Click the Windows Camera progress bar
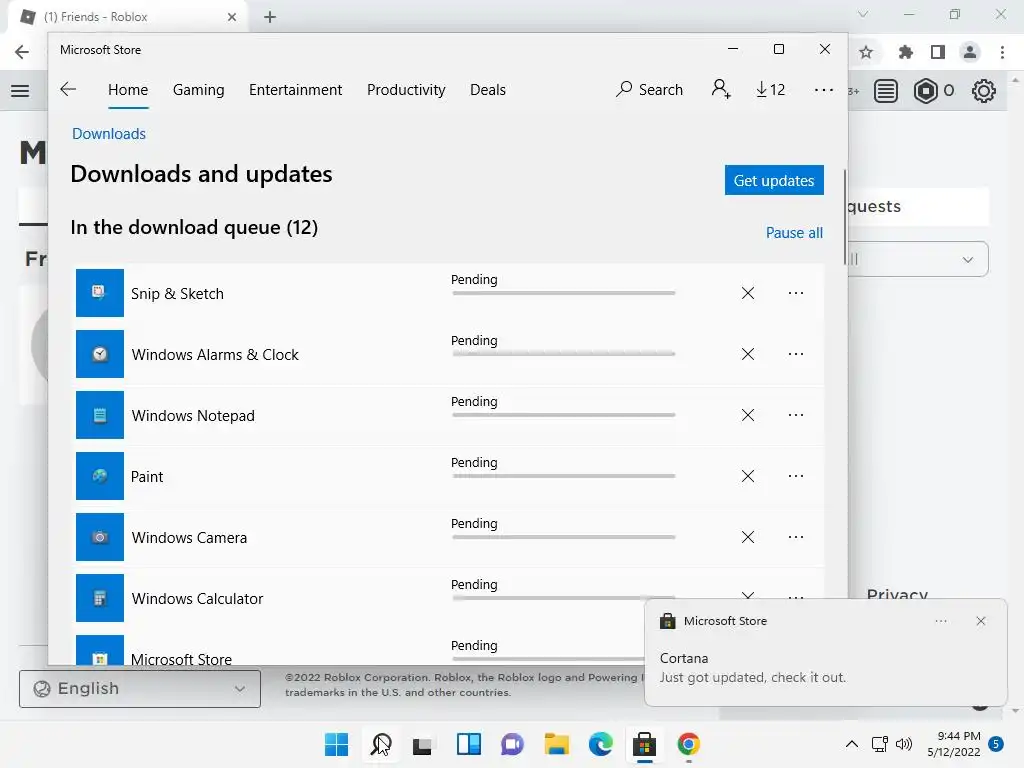This screenshot has width=1024, height=768. [x=564, y=537]
